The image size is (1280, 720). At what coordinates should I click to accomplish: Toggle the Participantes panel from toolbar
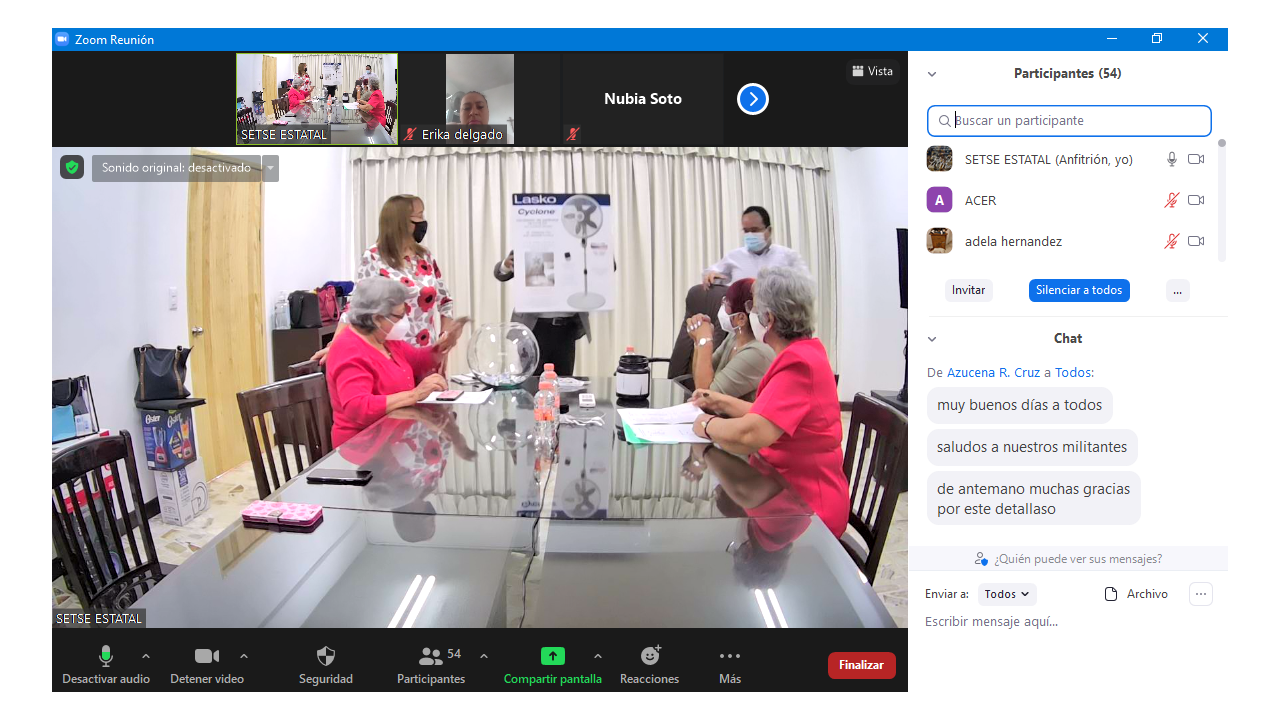tap(431, 664)
